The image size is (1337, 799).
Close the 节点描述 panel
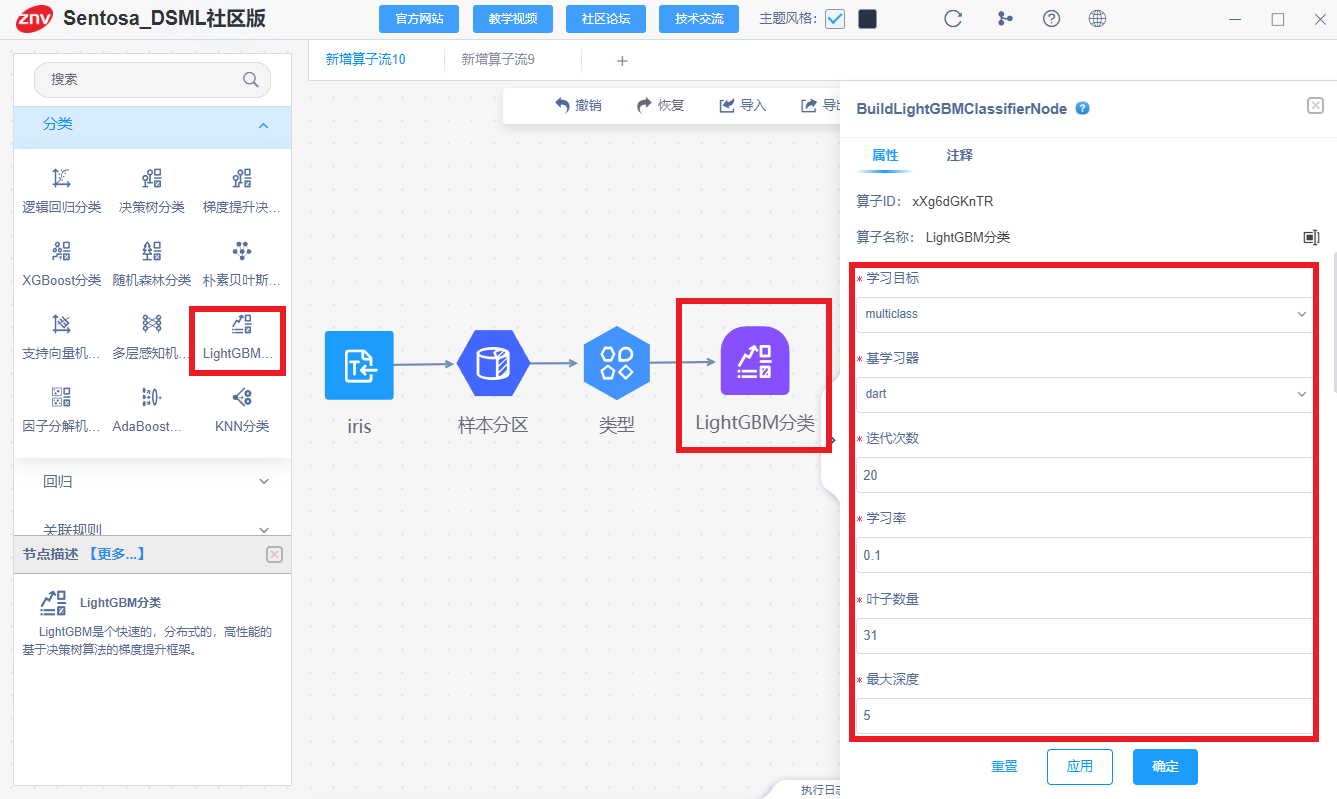pos(275,554)
